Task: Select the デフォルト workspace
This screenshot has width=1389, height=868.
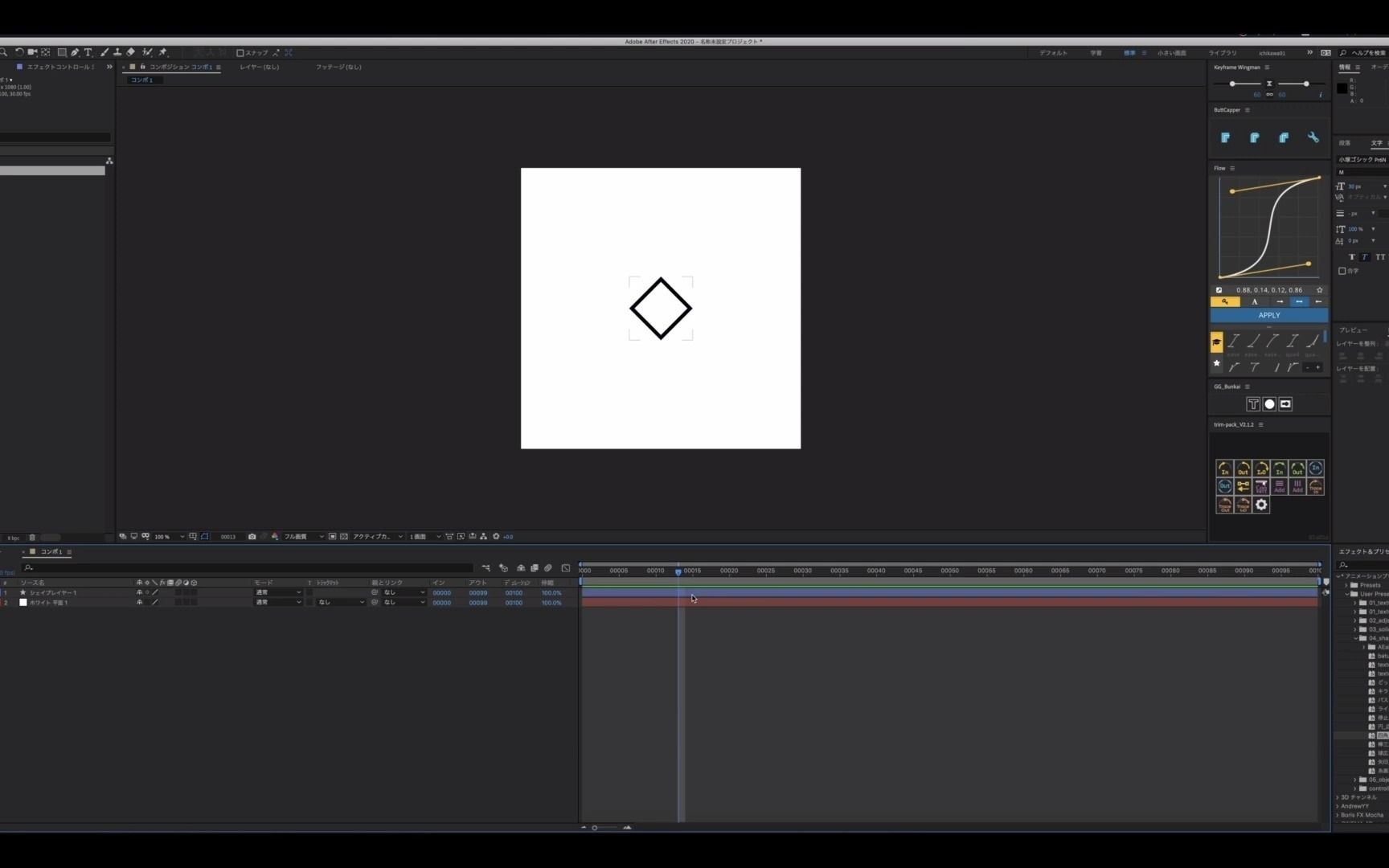Action: point(1053,53)
